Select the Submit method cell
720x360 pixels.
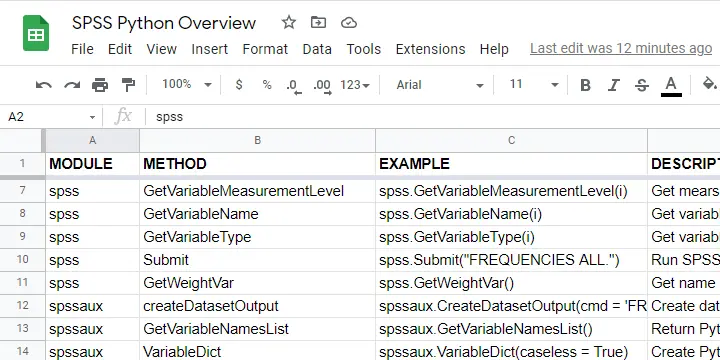pyautogui.click(x=257, y=260)
